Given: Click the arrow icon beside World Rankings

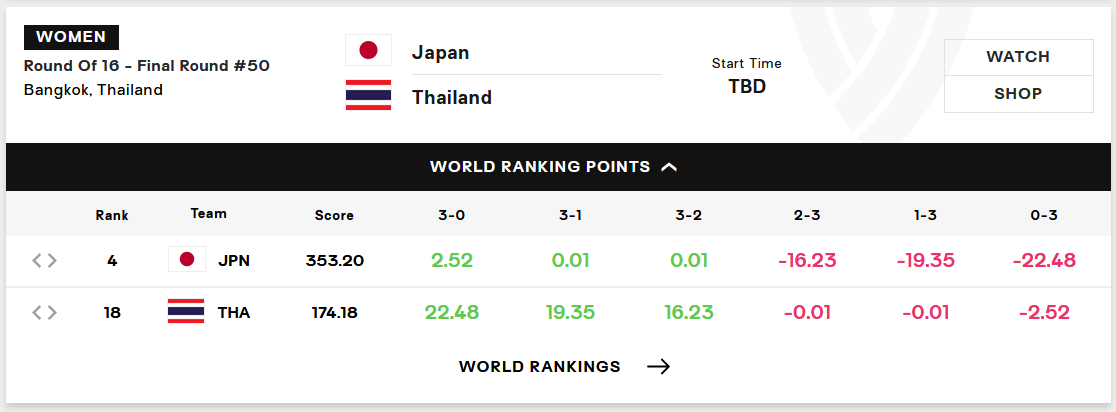Looking at the screenshot, I should point(658,366).
